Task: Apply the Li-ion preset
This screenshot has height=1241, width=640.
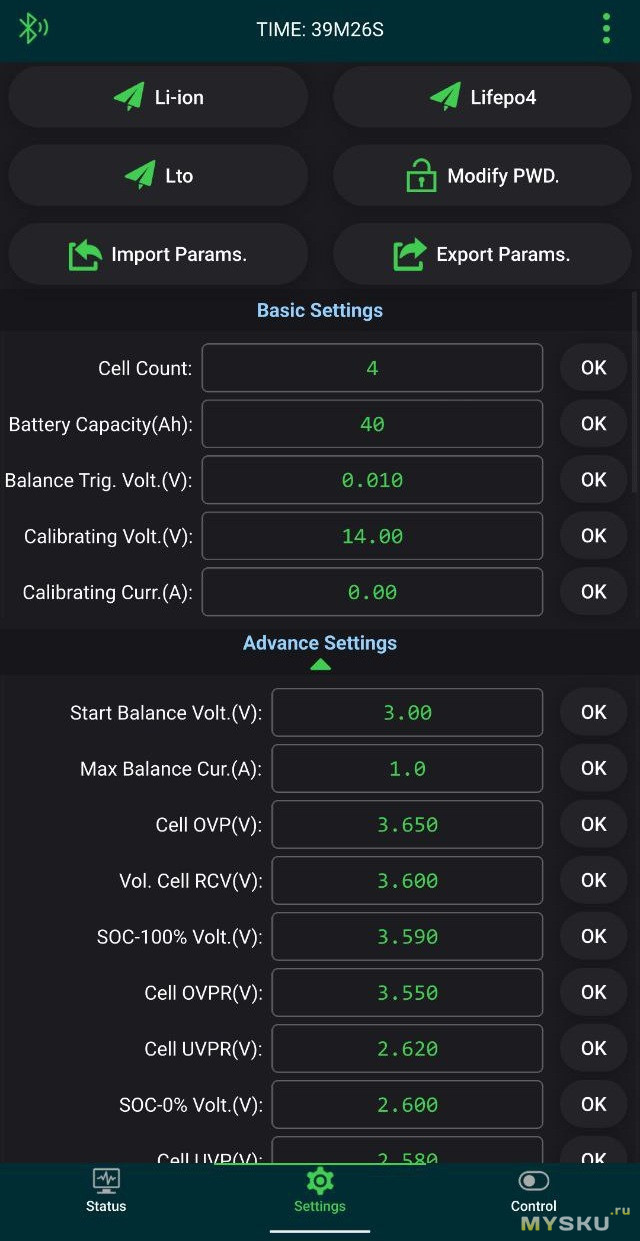Action: 158,97
